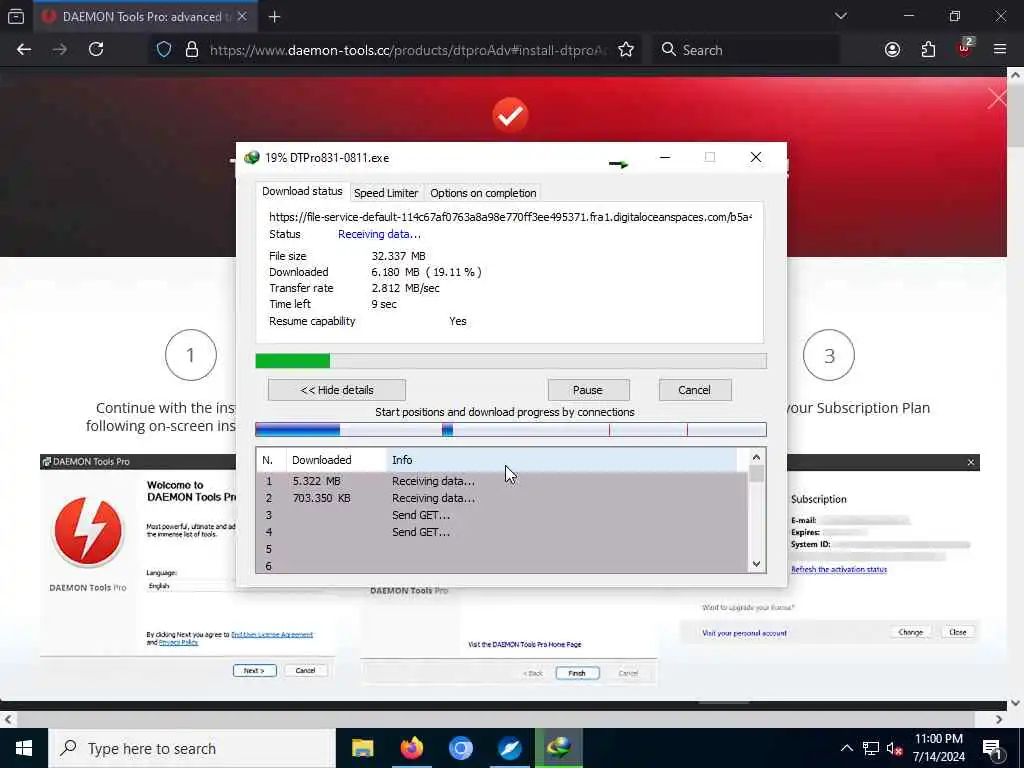Switch to the Download status tab

pos(302,191)
